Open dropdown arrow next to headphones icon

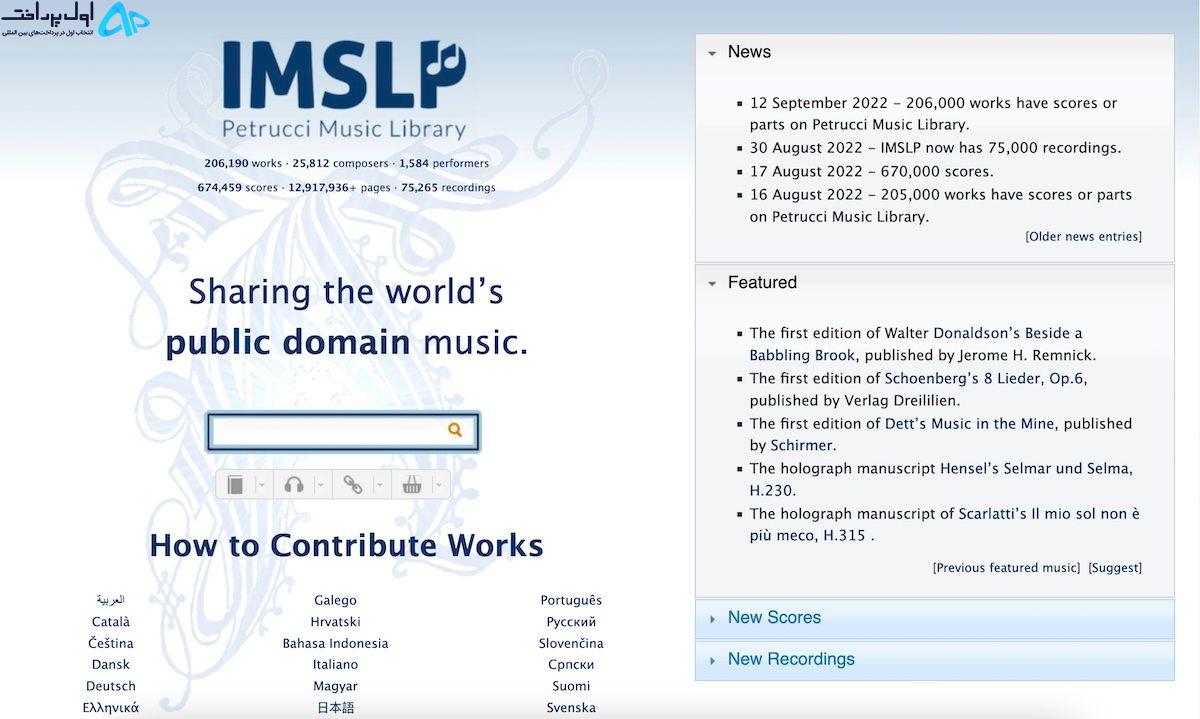(x=321, y=485)
